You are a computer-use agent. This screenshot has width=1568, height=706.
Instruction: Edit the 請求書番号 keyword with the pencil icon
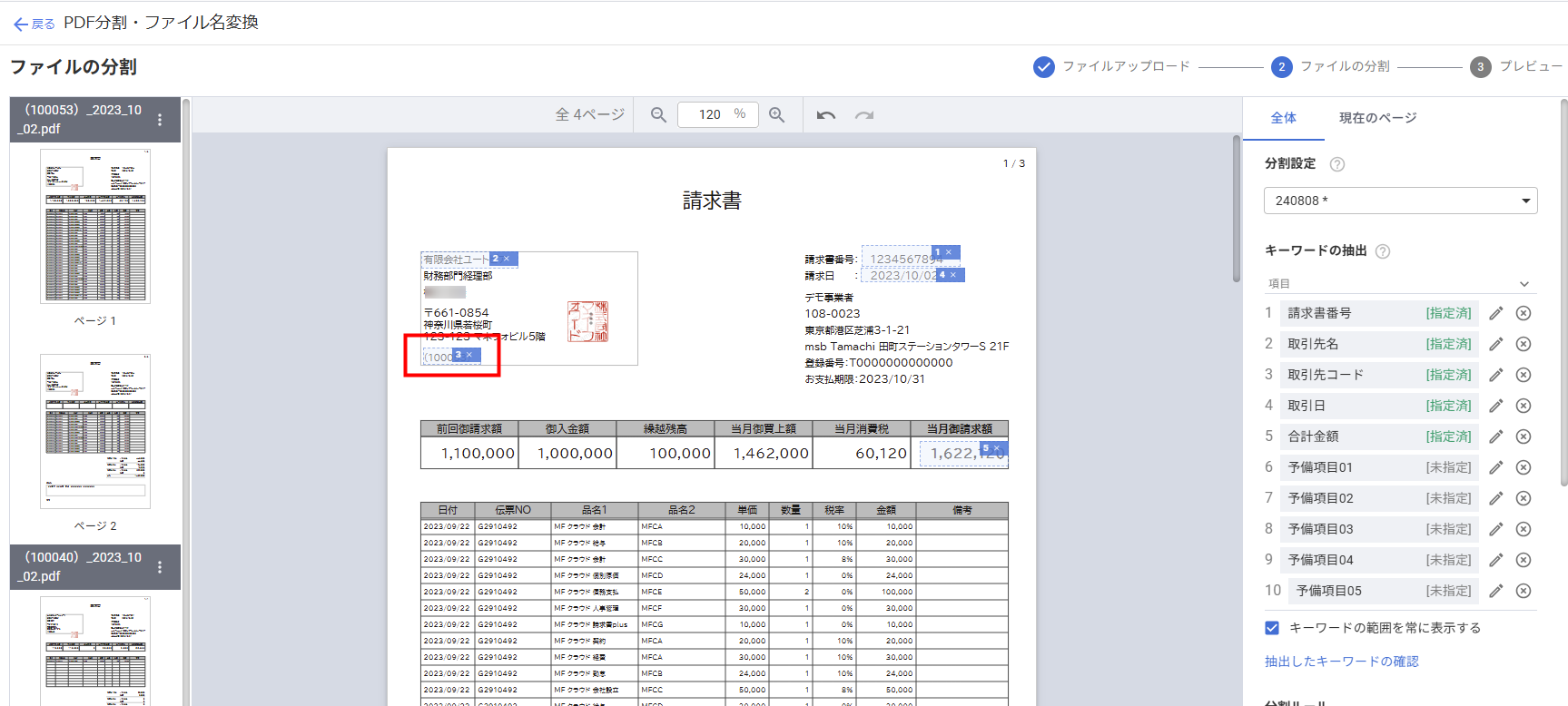pyautogui.click(x=1496, y=313)
